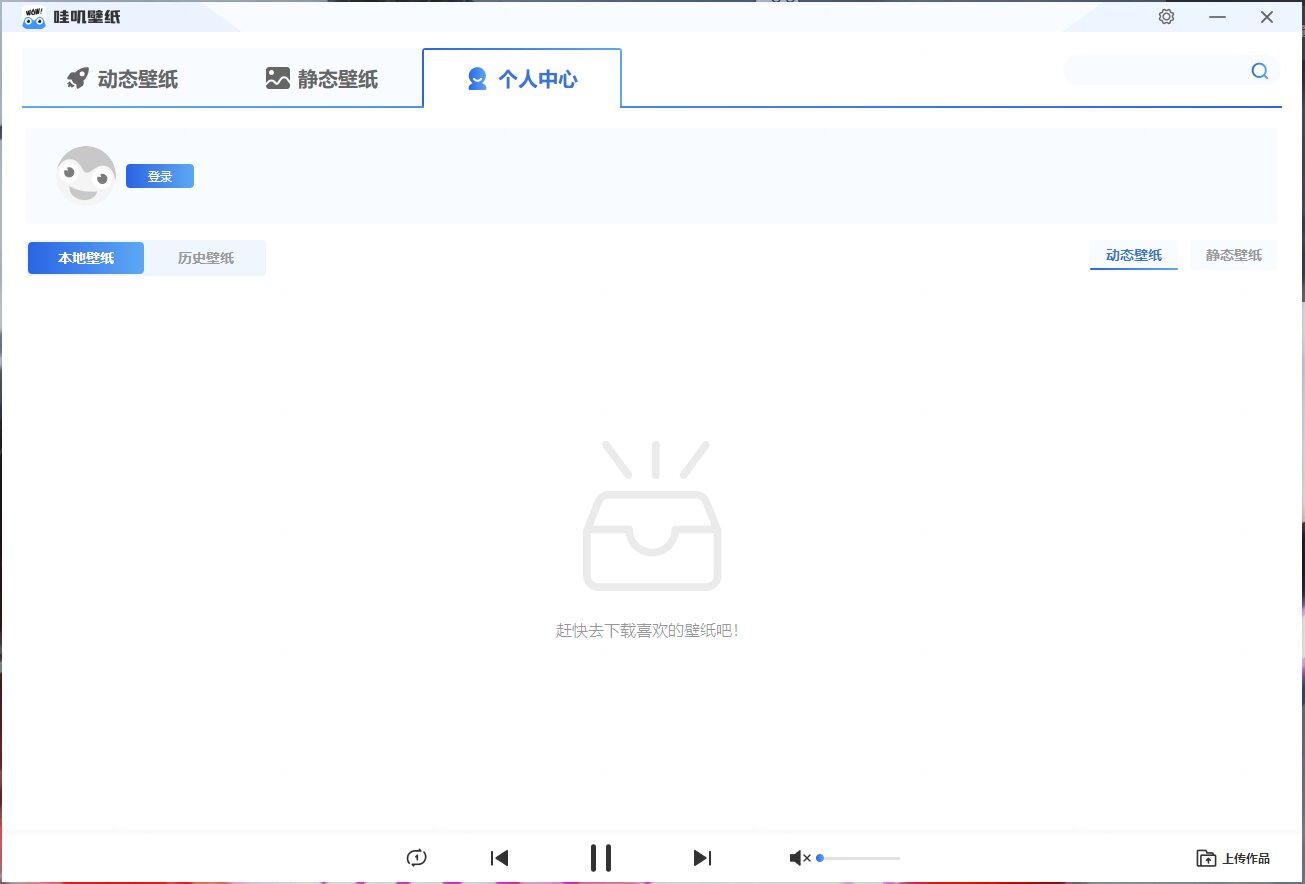Skip to the next wallpaper
Screen dimensions: 1305x884
pyautogui.click(x=702, y=858)
